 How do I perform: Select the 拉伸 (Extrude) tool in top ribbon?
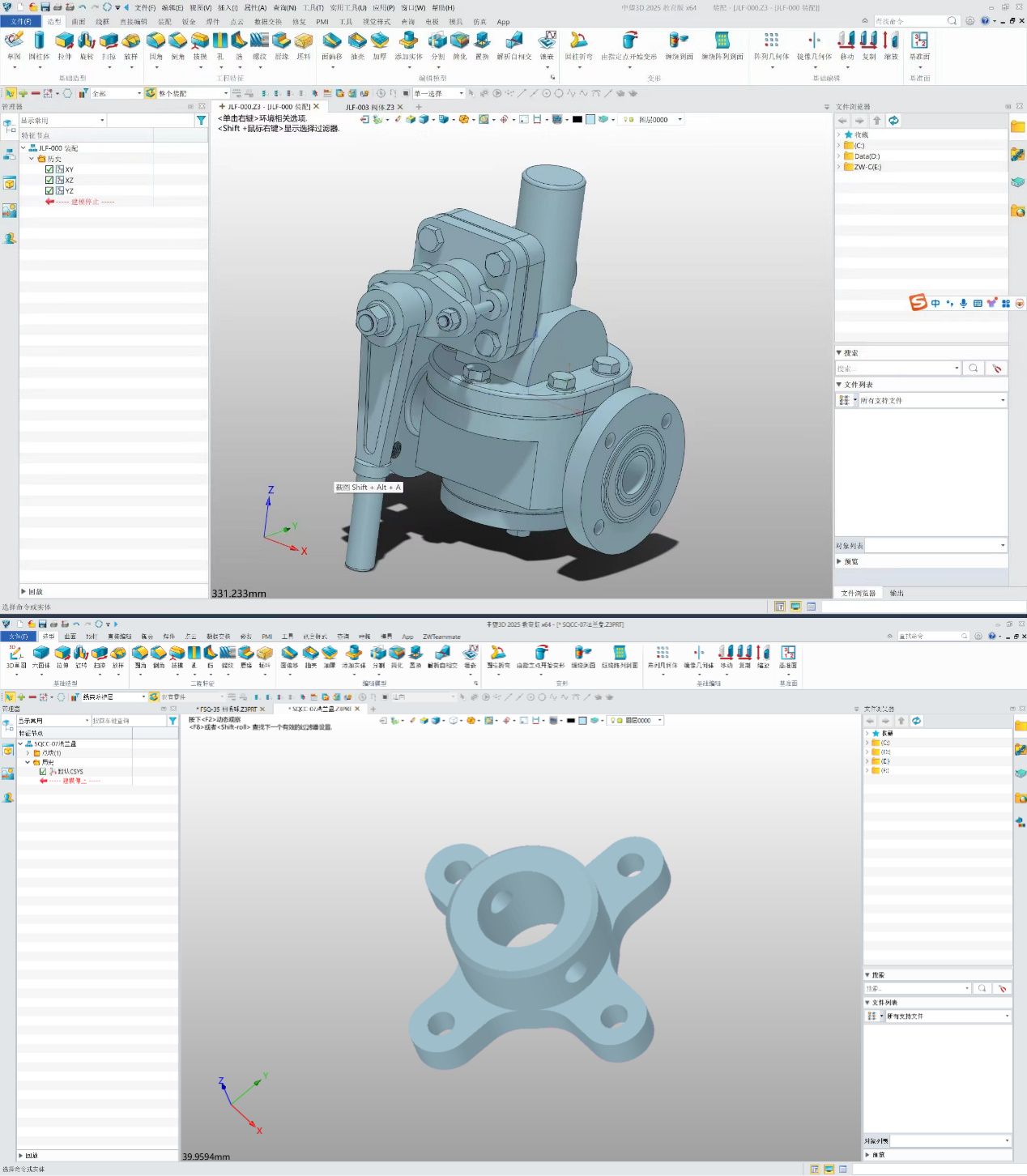coord(64,45)
